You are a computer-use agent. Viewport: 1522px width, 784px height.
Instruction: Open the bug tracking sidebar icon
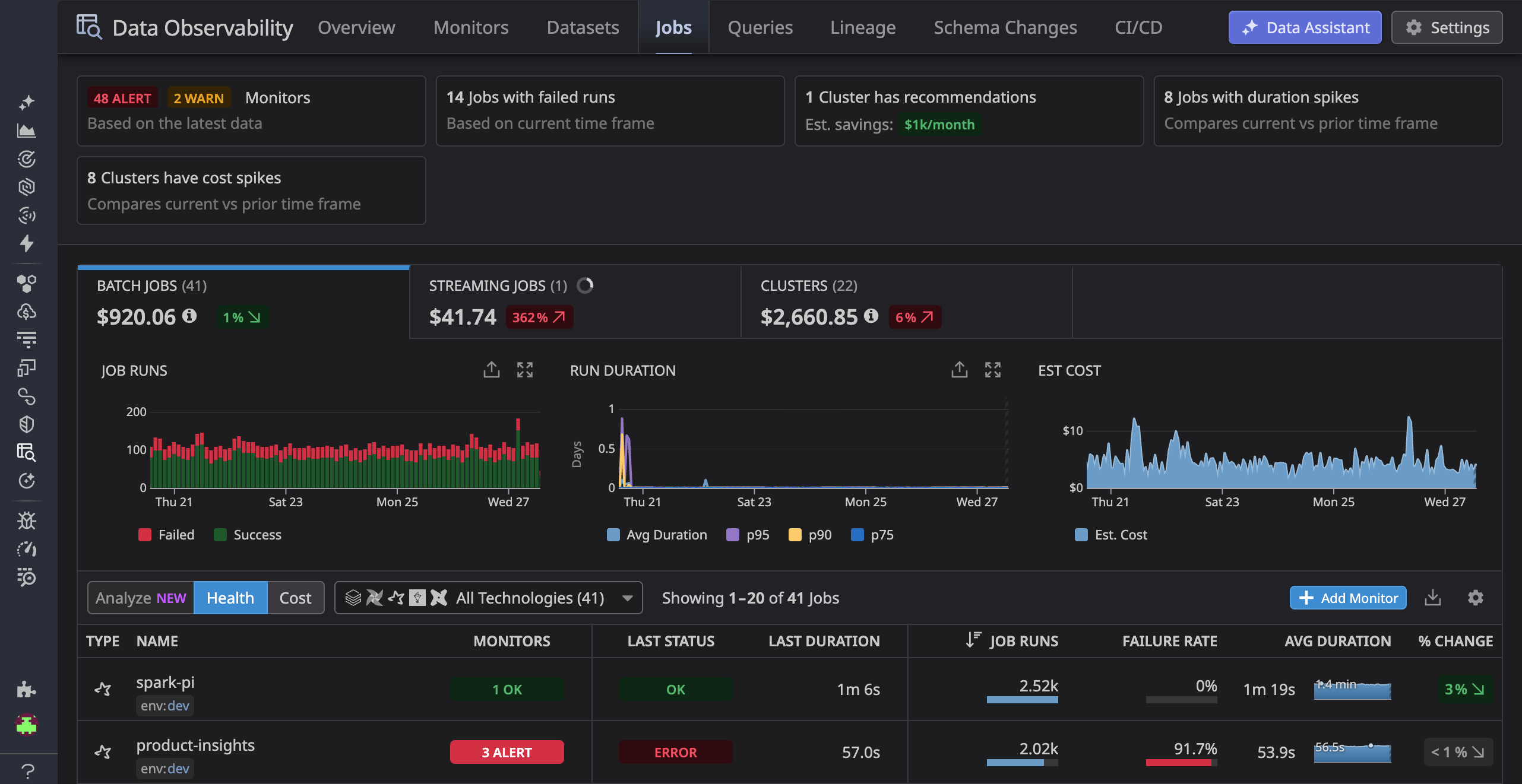click(x=27, y=520)
